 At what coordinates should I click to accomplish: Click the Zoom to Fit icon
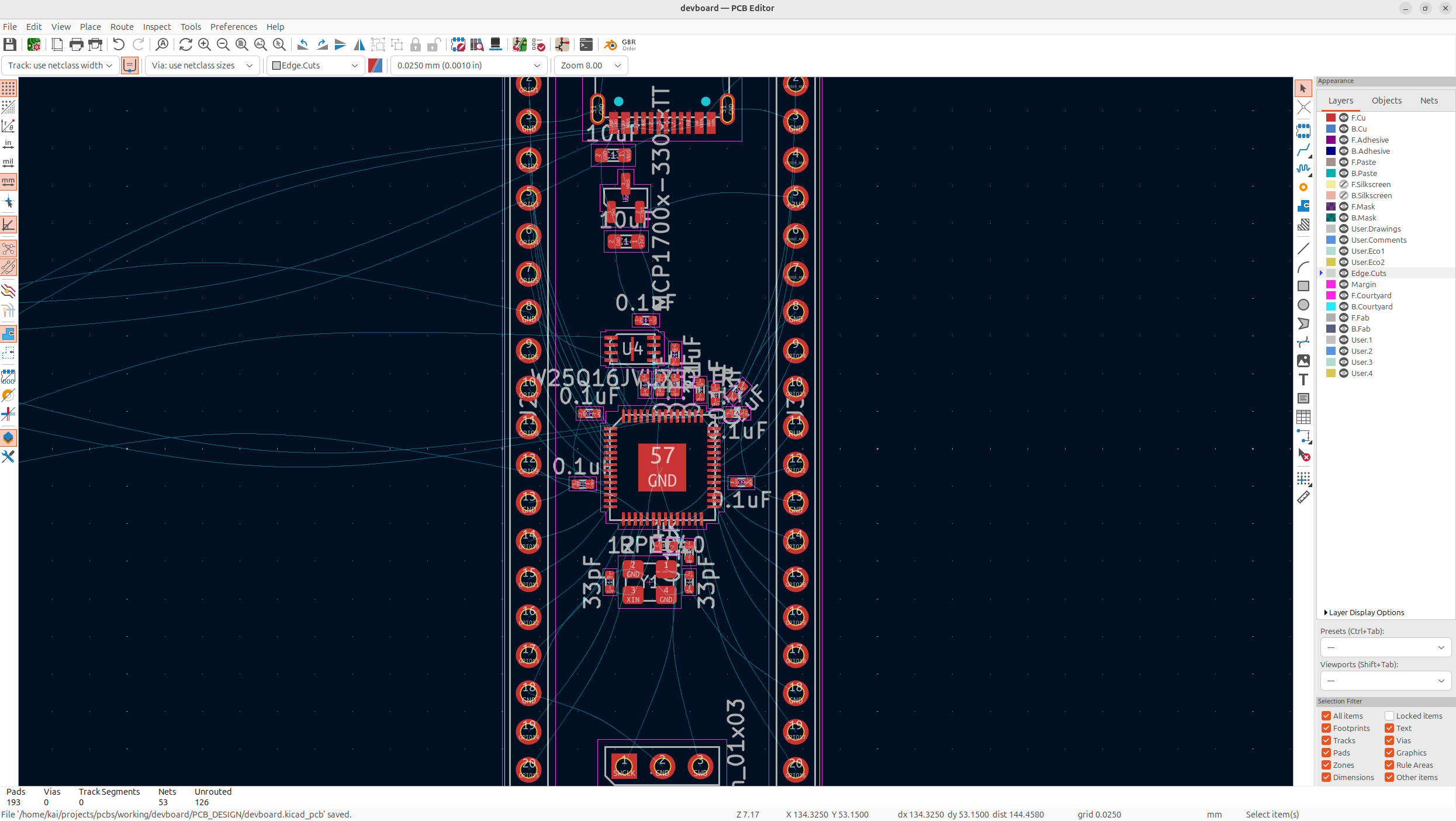point(242,44)
